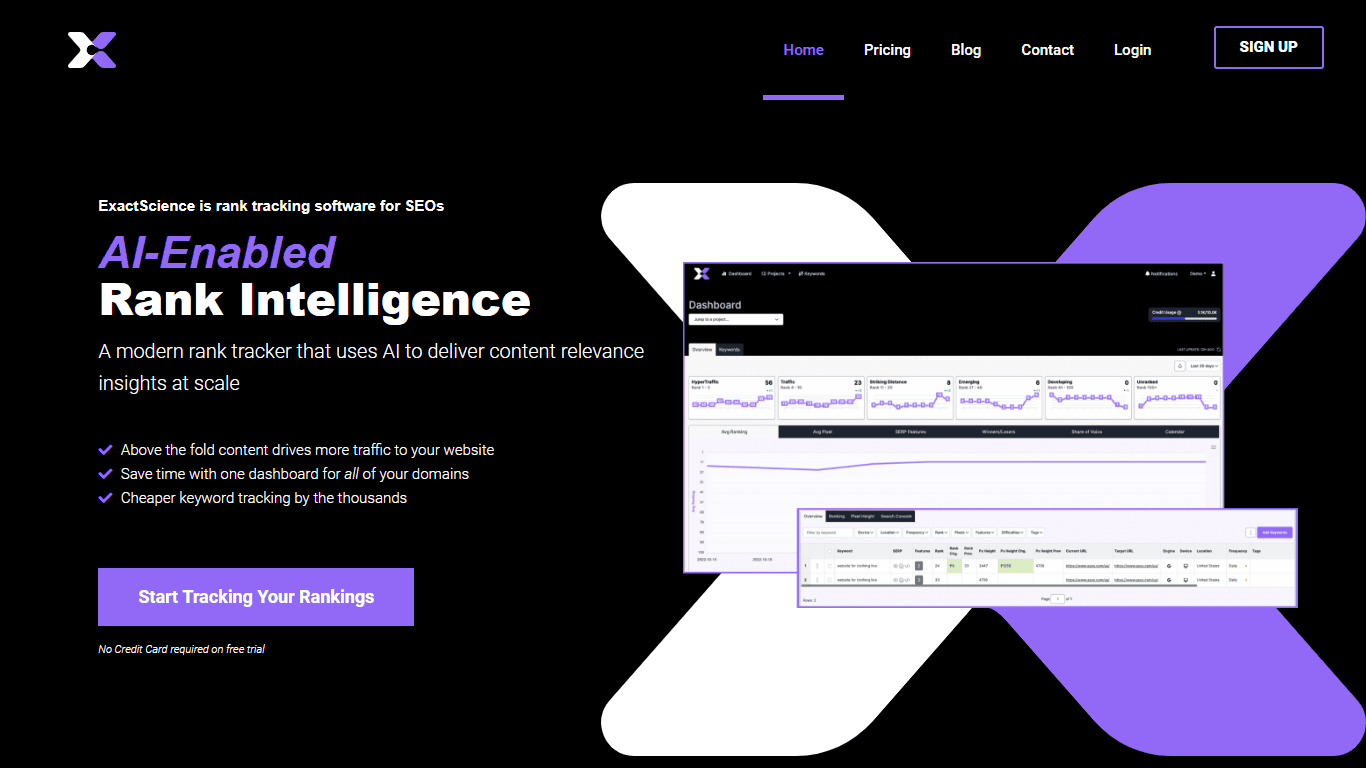Screen dimensions: 1366x768
Task: Click the checkmark beside 'Cheaper keyword tracking'
Action: click(x=105, y=498)
